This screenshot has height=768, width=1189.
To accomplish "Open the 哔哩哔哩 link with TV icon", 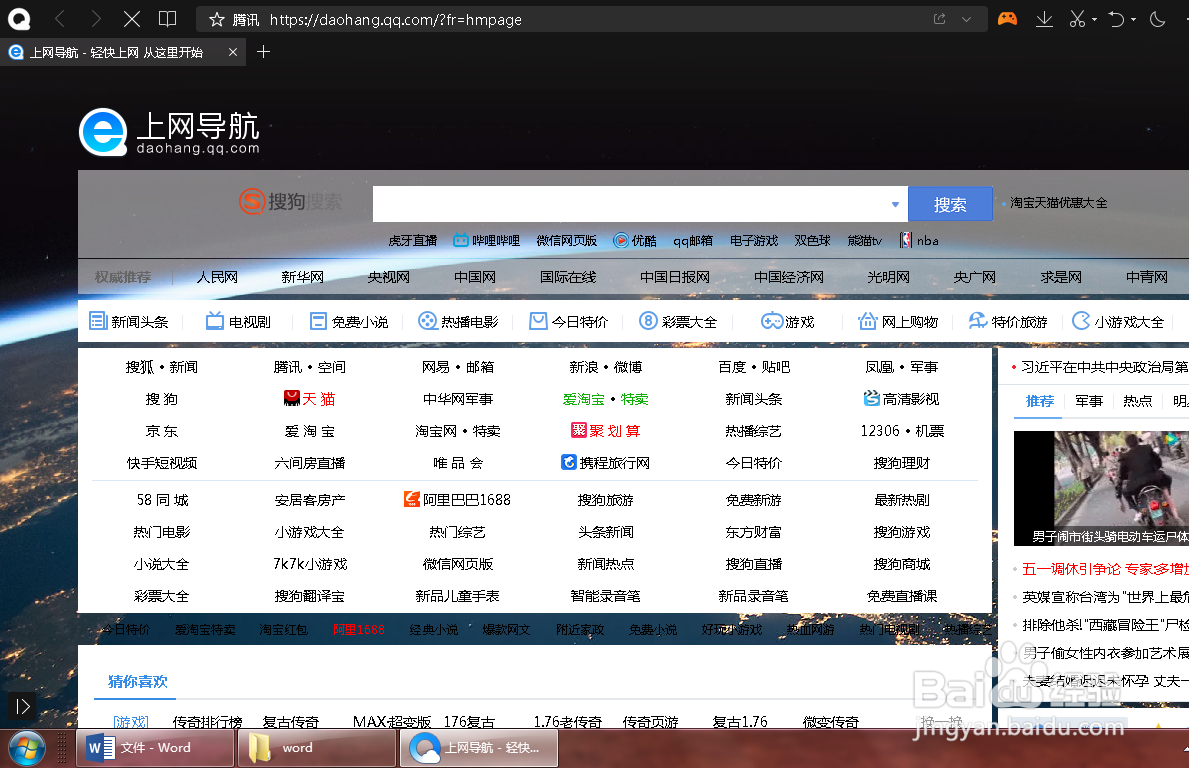I will (486, 240).
